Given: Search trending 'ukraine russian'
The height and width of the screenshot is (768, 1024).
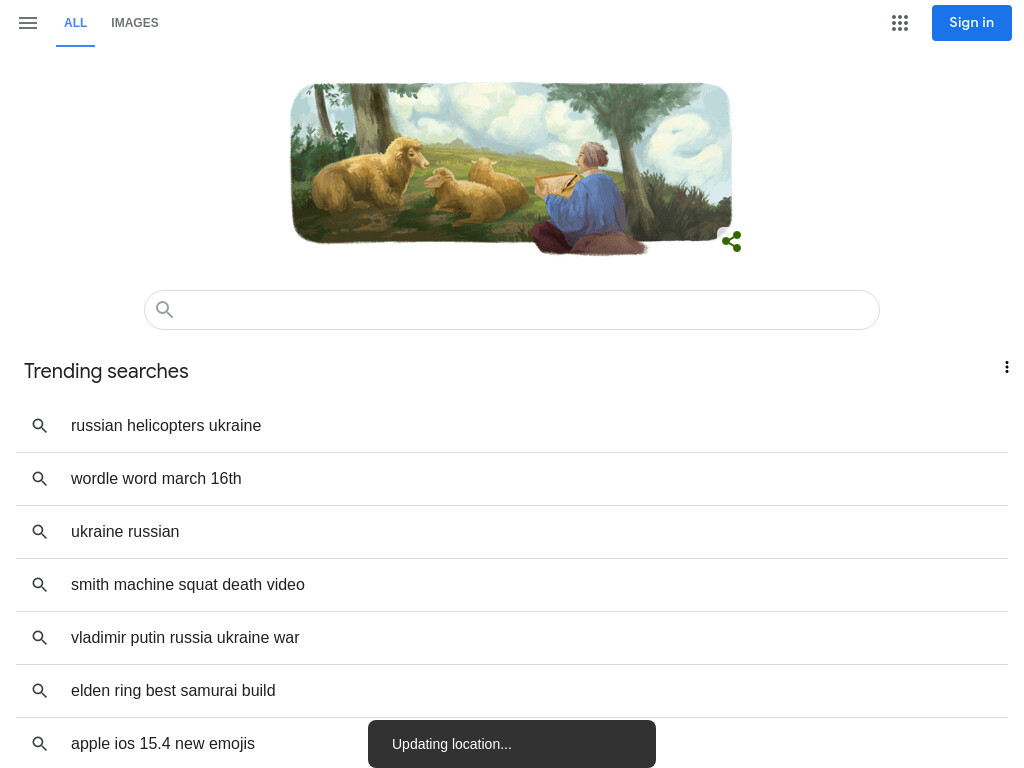Looking at the screenshot, I should tap(512, 532).
